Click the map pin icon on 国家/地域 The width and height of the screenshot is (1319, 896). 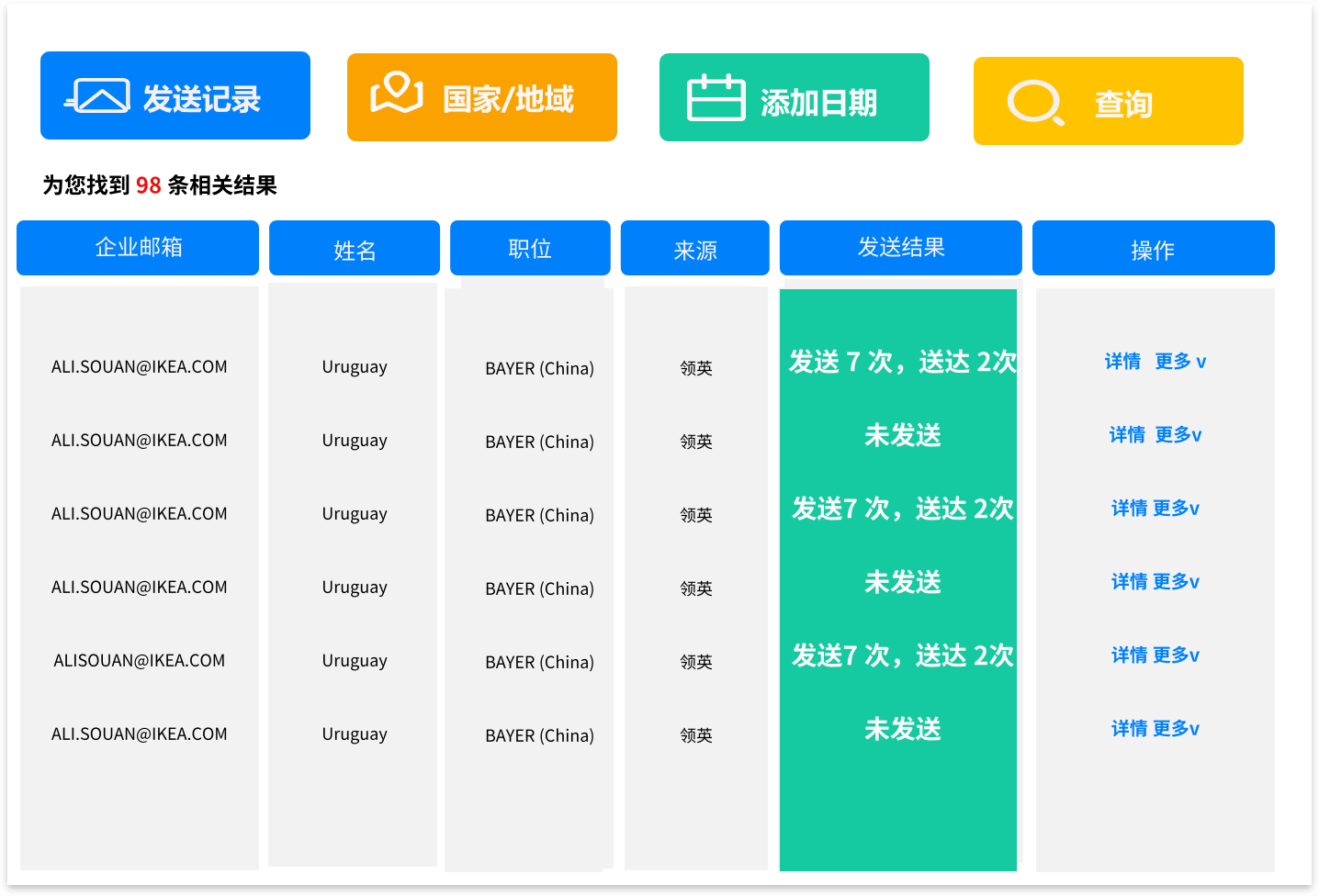click(397, 93)
